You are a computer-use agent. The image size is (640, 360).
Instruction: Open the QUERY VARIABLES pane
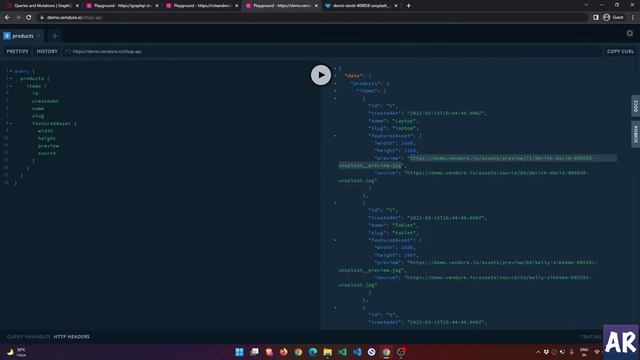click(28, 337)
